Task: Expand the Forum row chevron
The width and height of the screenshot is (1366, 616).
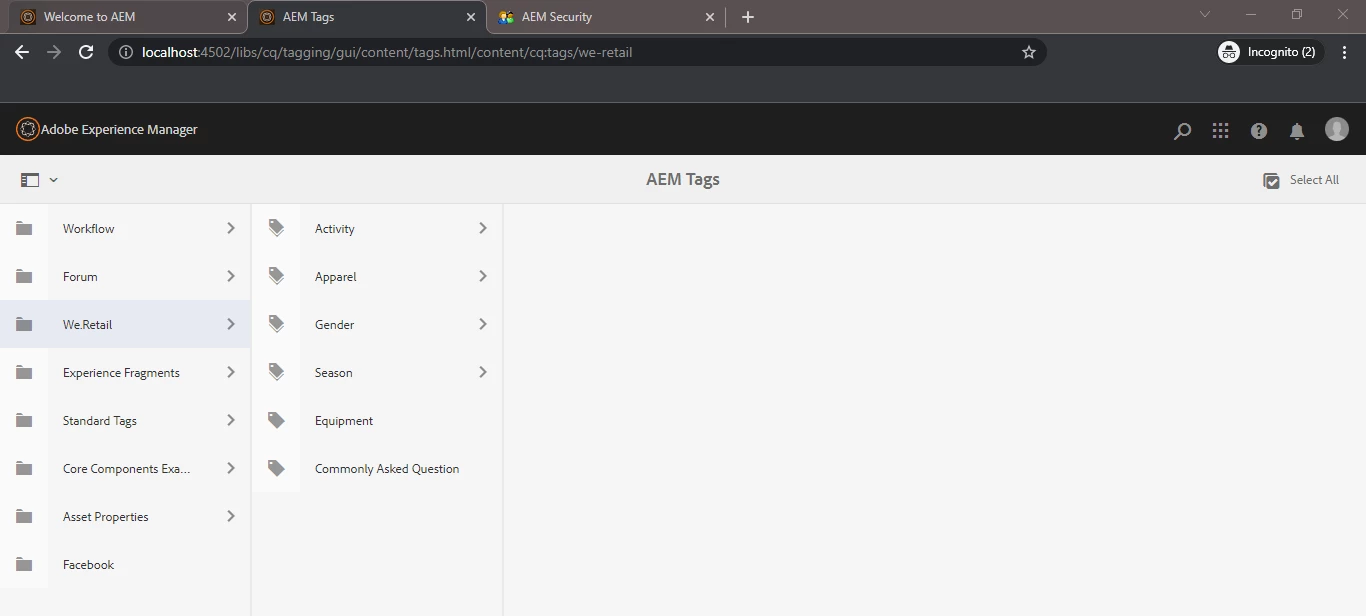Action: click(x=231, y=276)
